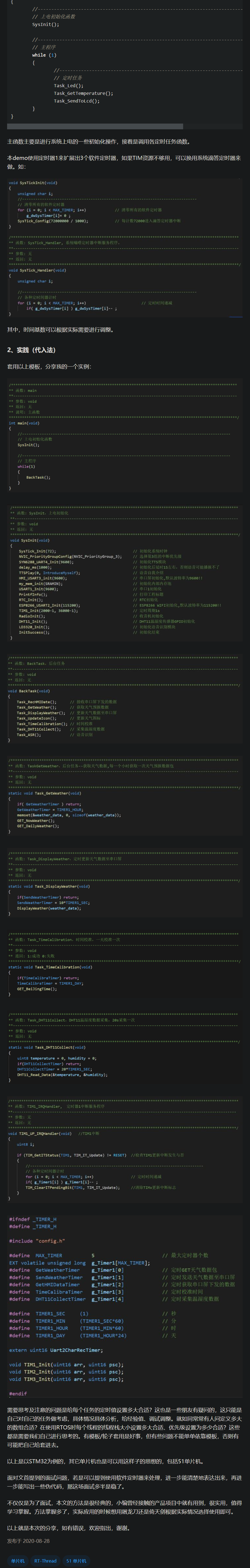The image size is (250, 1568).
Task: Open the RT-Thread tag
Action: tap(45, 1560)
